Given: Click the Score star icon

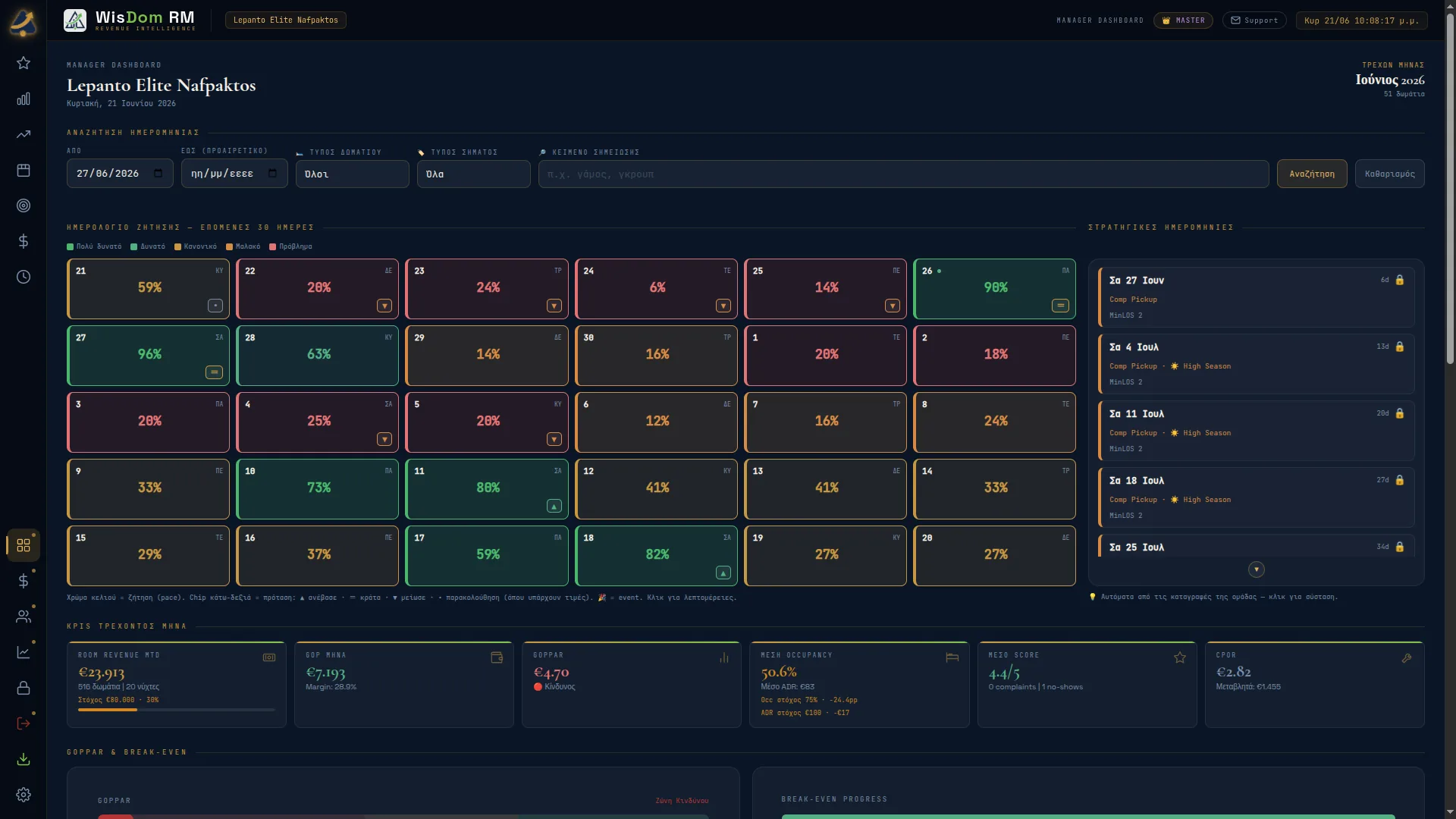Looking at the screenshot, I should [1180, 657].
